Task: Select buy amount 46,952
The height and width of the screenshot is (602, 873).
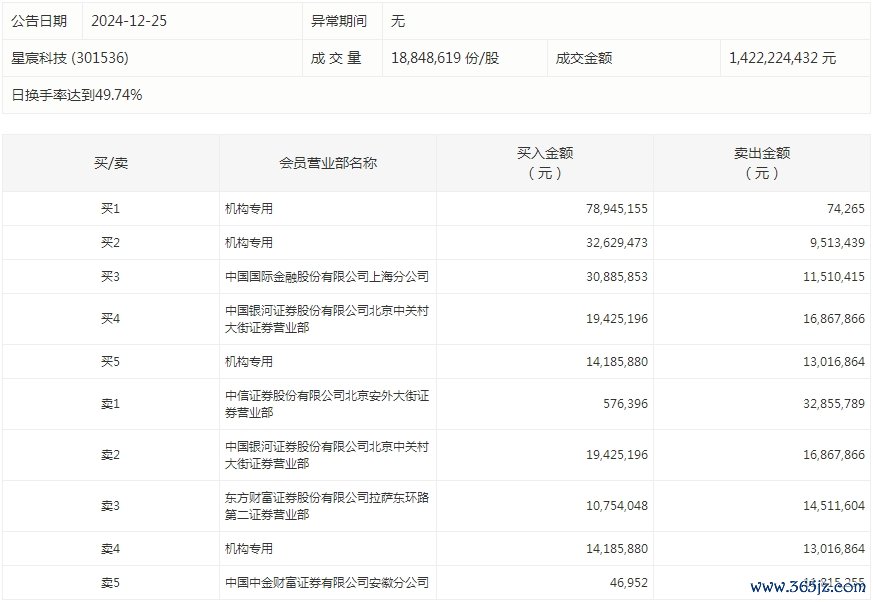Action: click(629, 583)
